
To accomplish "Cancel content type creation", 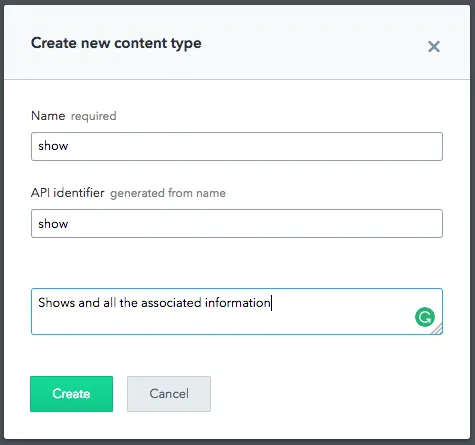I will coord(169,394).
